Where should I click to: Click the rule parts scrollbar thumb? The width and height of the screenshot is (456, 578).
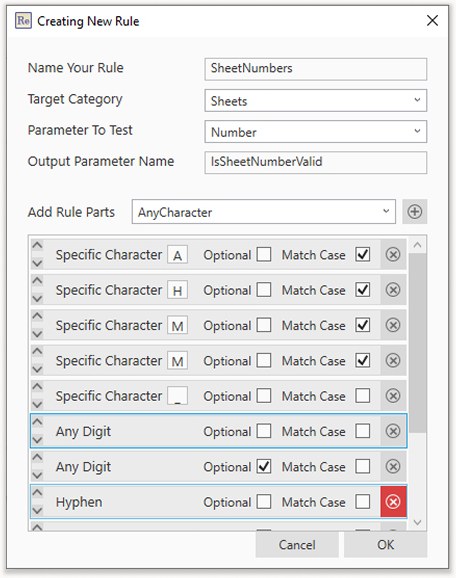pyautogui.click(x=417, y=343)
